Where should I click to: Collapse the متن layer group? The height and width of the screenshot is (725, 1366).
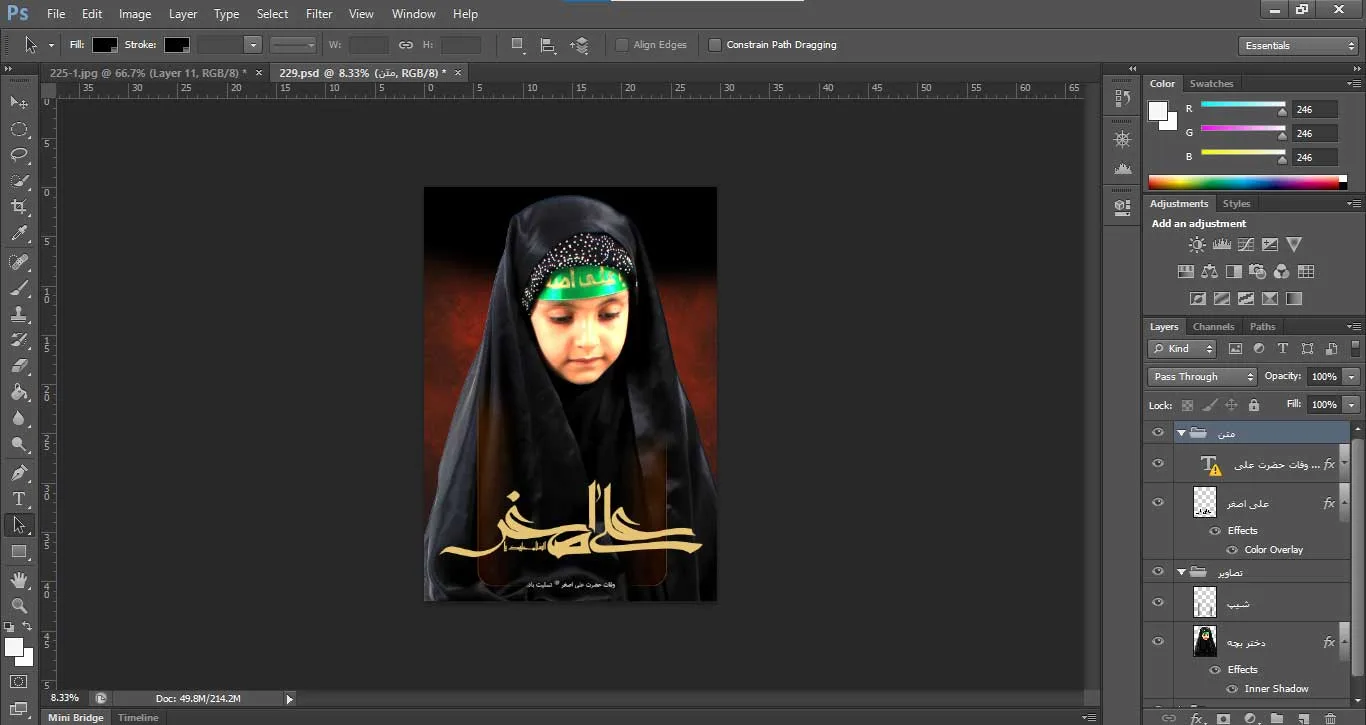(1181, 434)
